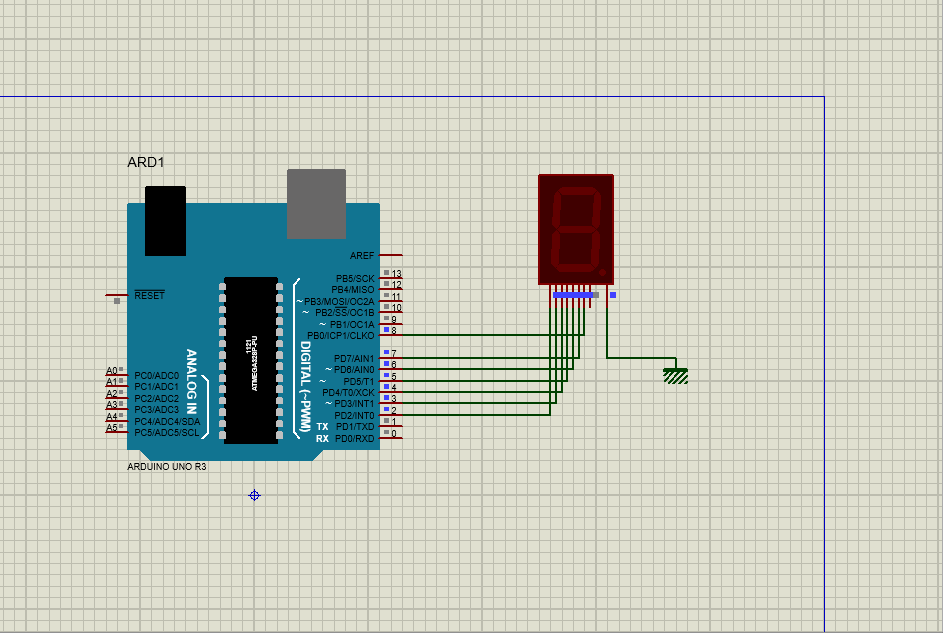Image resolution: width=943 pixels, height=633 pixels.
Task: Click the DIGITAL (~PWM) header text
Action: click(x=306, y=387)
